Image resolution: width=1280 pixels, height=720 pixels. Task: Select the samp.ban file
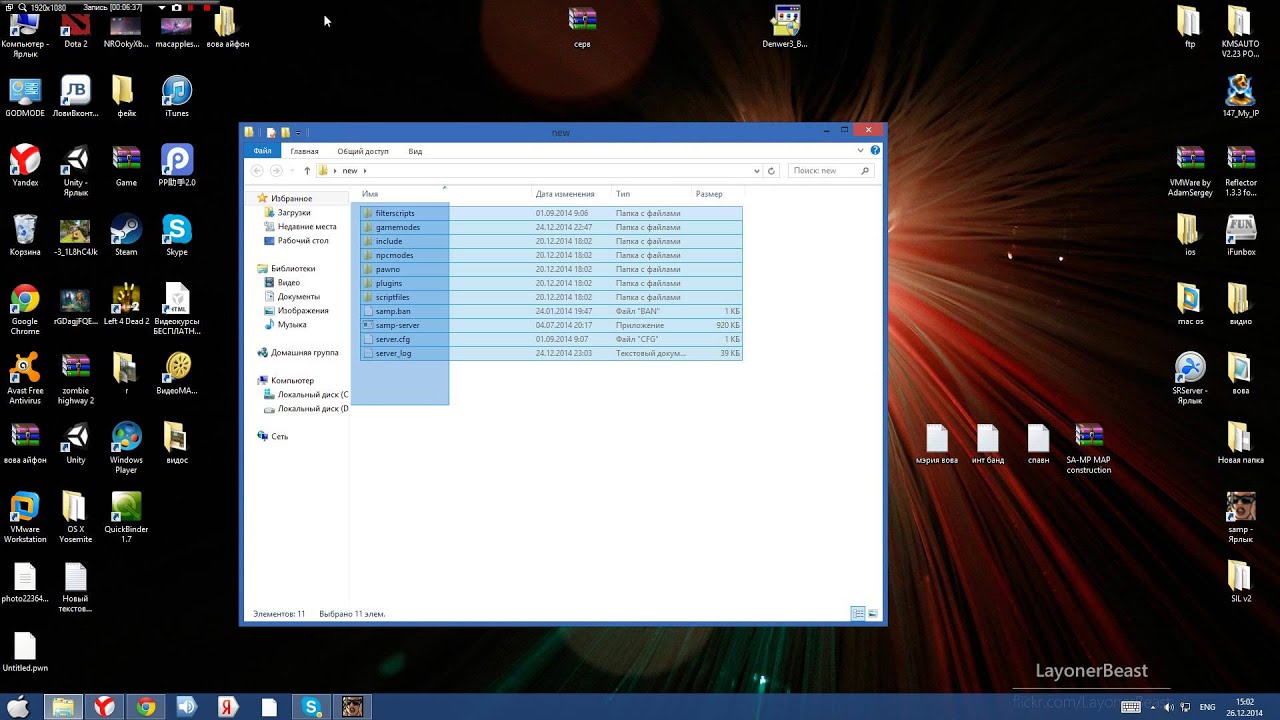[551, 311]
